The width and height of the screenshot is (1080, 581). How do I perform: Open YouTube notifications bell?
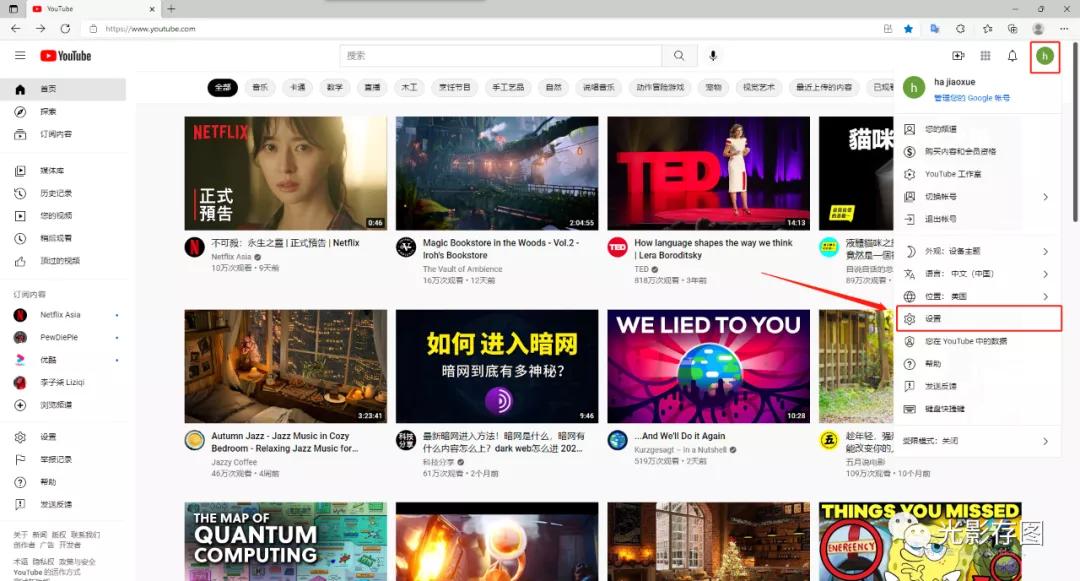click(x=1012, y=56)
